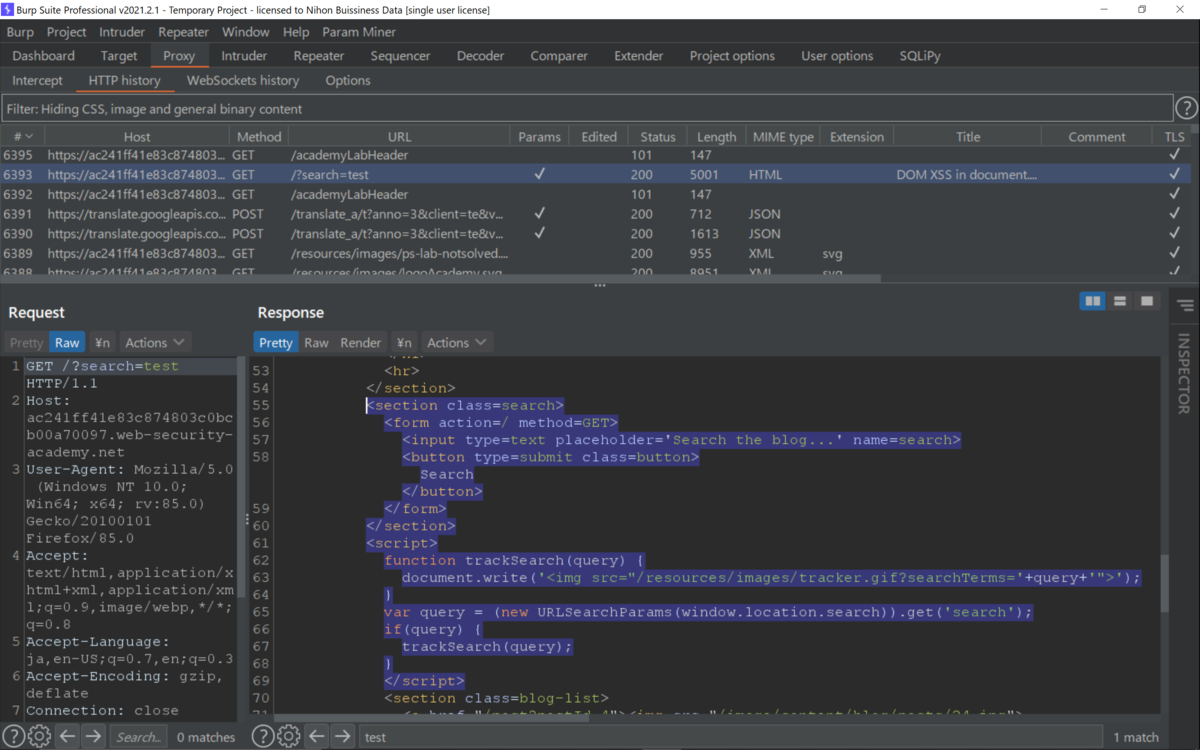Switch to top-bottom request/response layout icon
This screenshot has width=1200, height=750.
(x=1120, y=301)
